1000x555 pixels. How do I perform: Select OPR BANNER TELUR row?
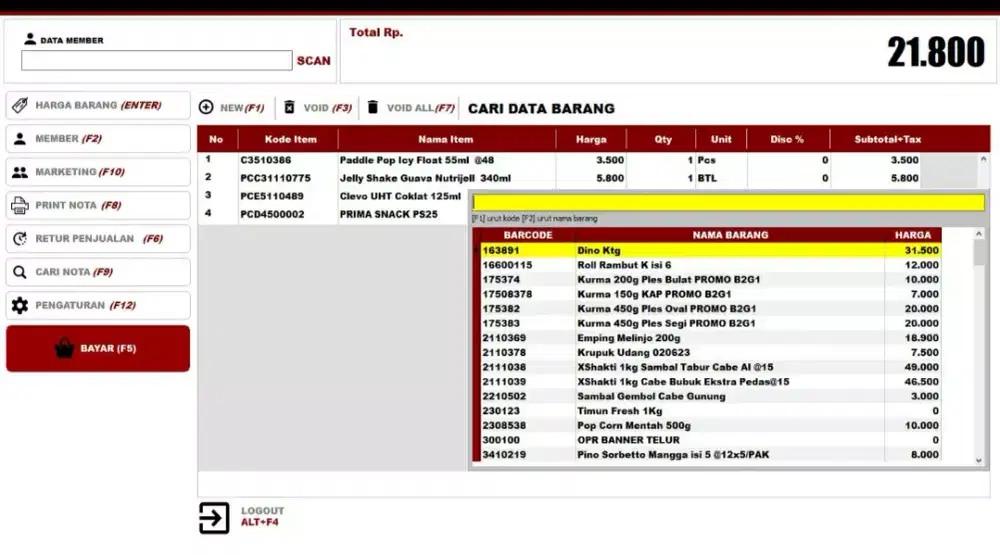[x=710, y=440]
